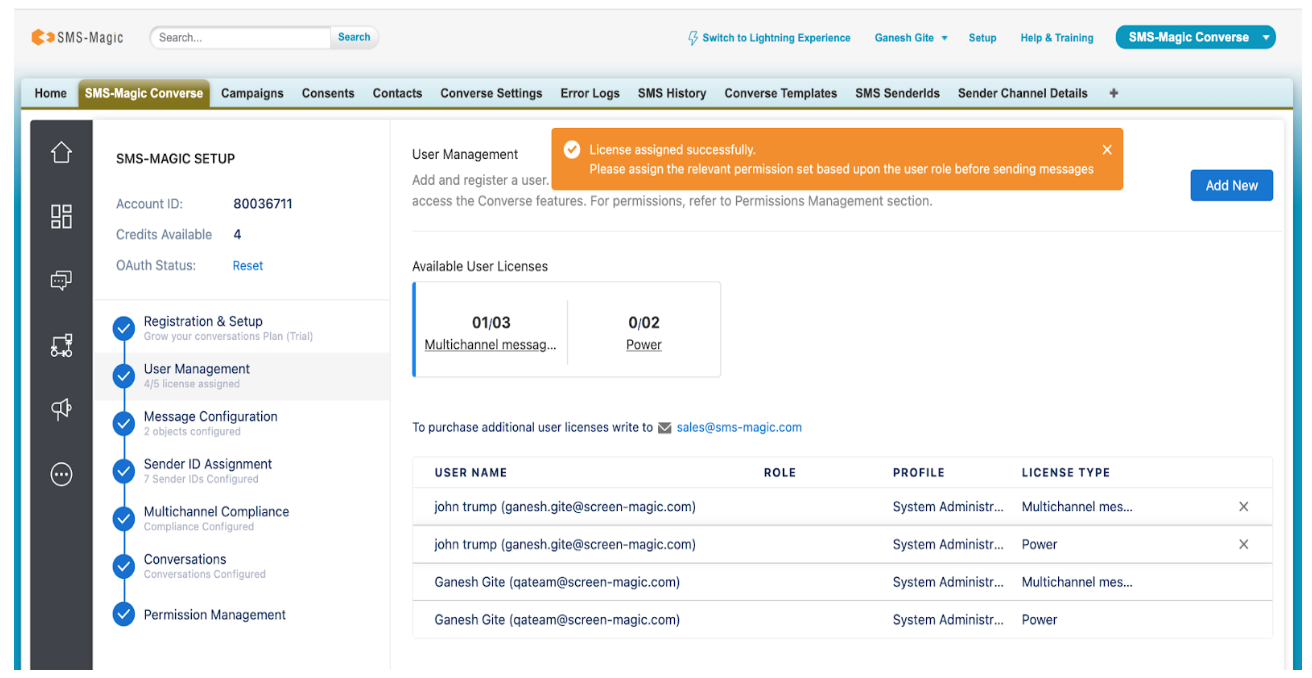Click the Registration & Setup checkmark circle
The height and width of the screenshot is (678, 1312).
(124, 328)
